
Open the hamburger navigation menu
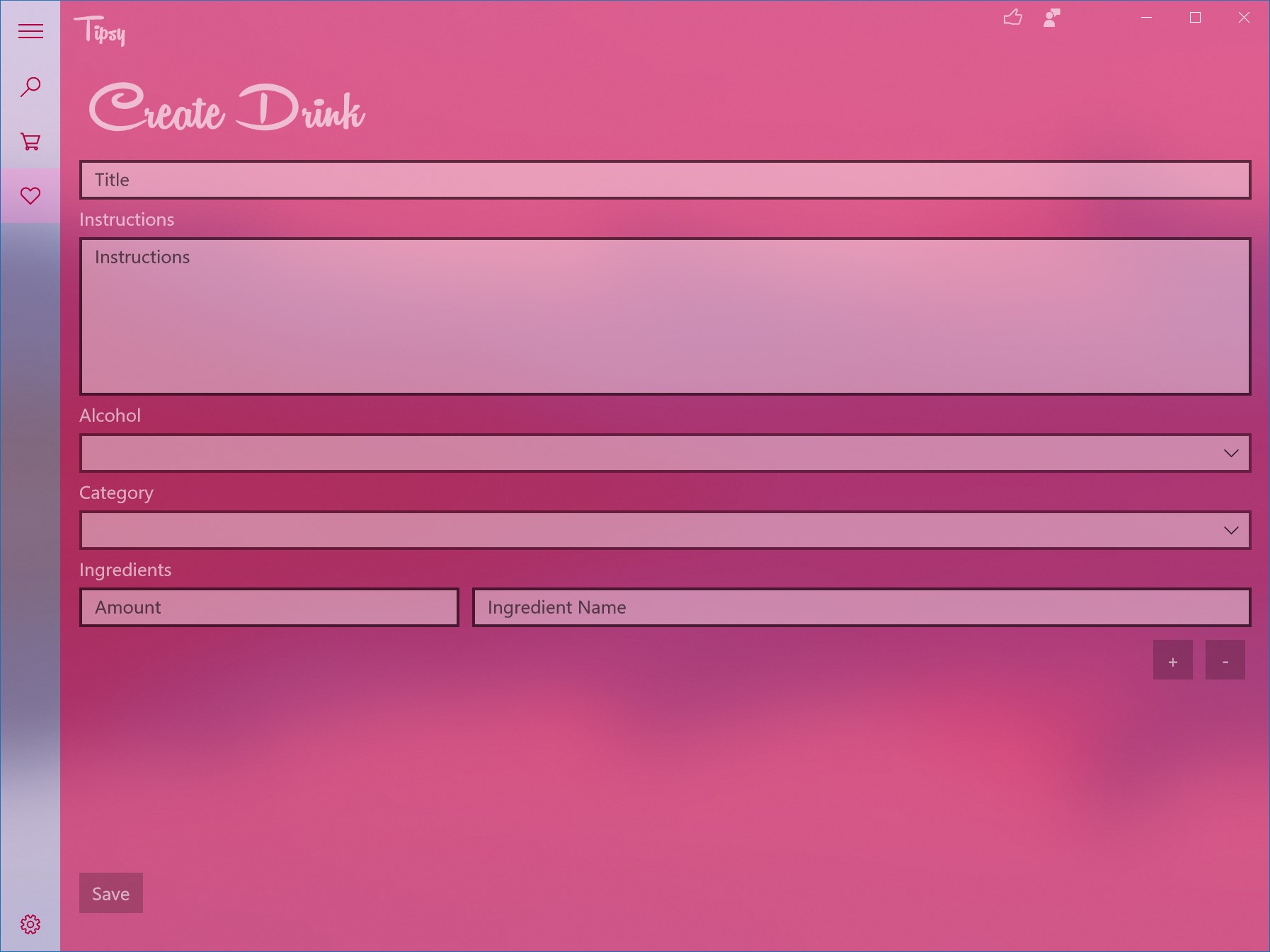point(30,31)
